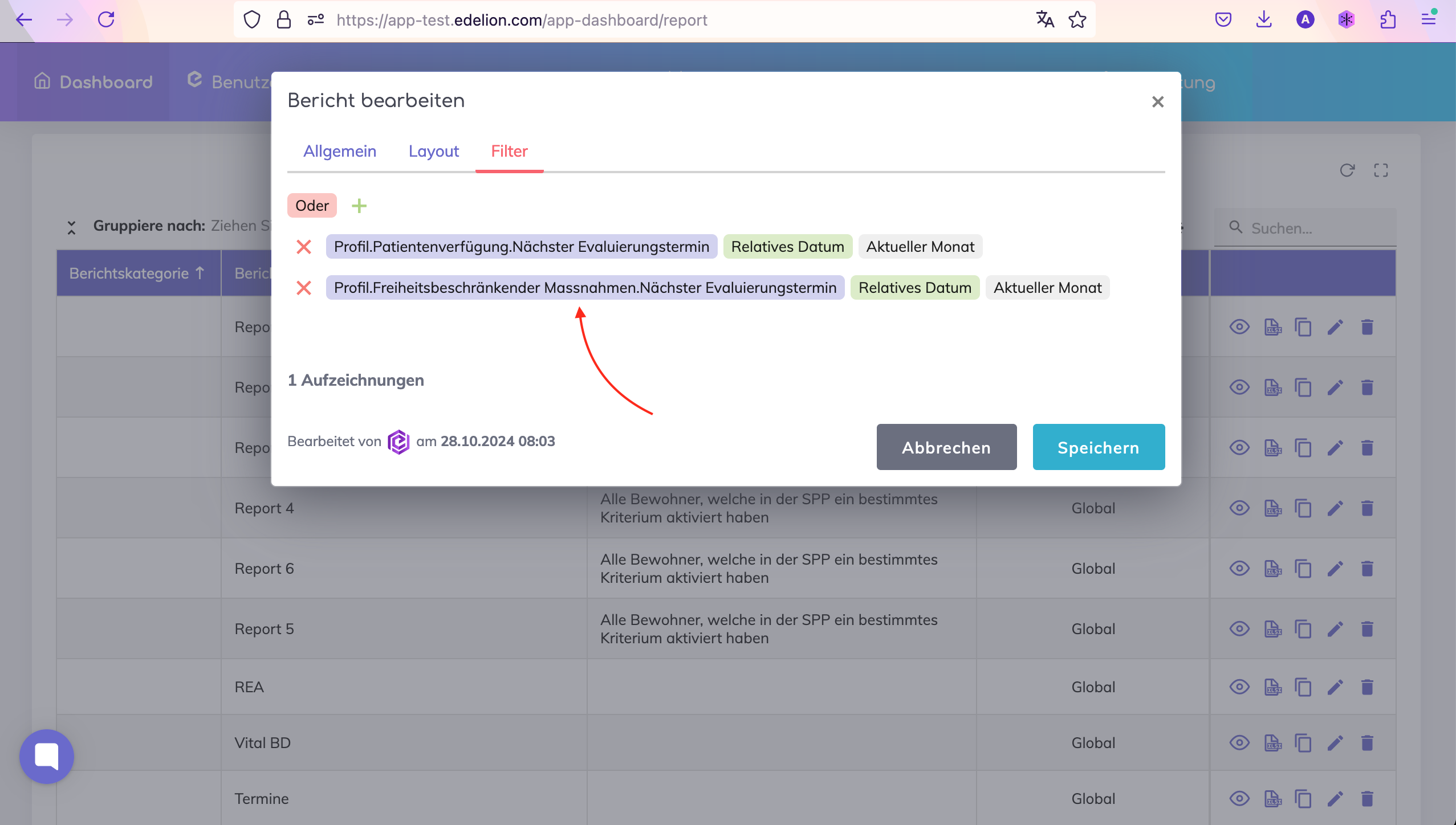Screen dimensions: 1456x825
Task: Change Aktueller Monat value in second filter
Action: pyautogui.click(x=1047, y=288)
